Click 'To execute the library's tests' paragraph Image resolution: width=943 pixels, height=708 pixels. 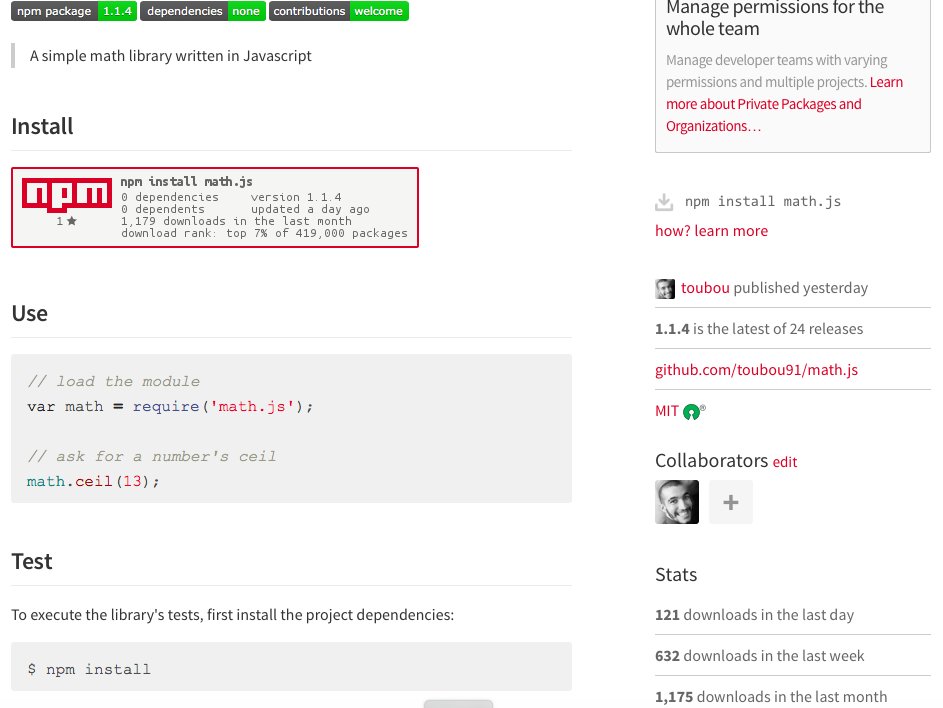tap(233, 615)
